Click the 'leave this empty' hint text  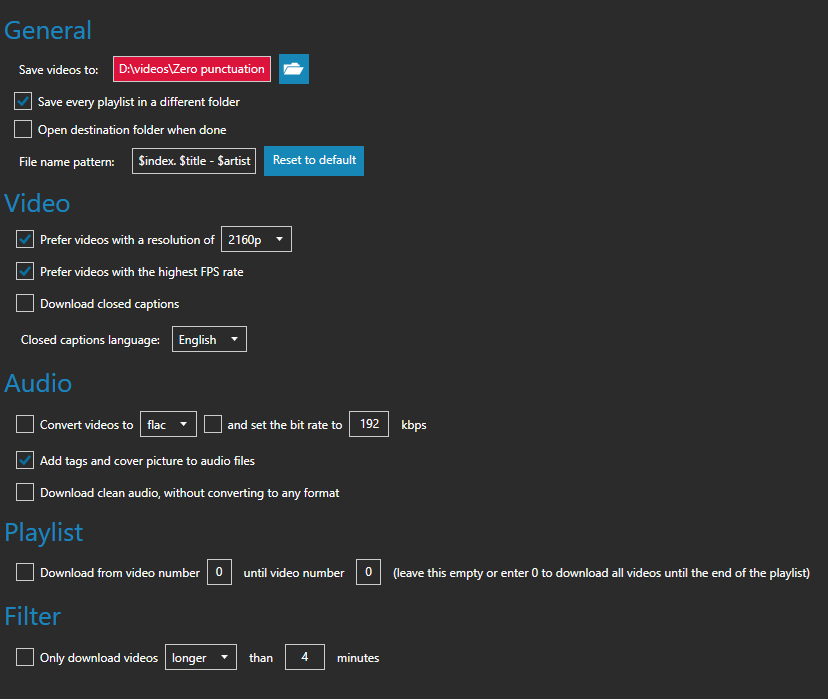point(601,573)
